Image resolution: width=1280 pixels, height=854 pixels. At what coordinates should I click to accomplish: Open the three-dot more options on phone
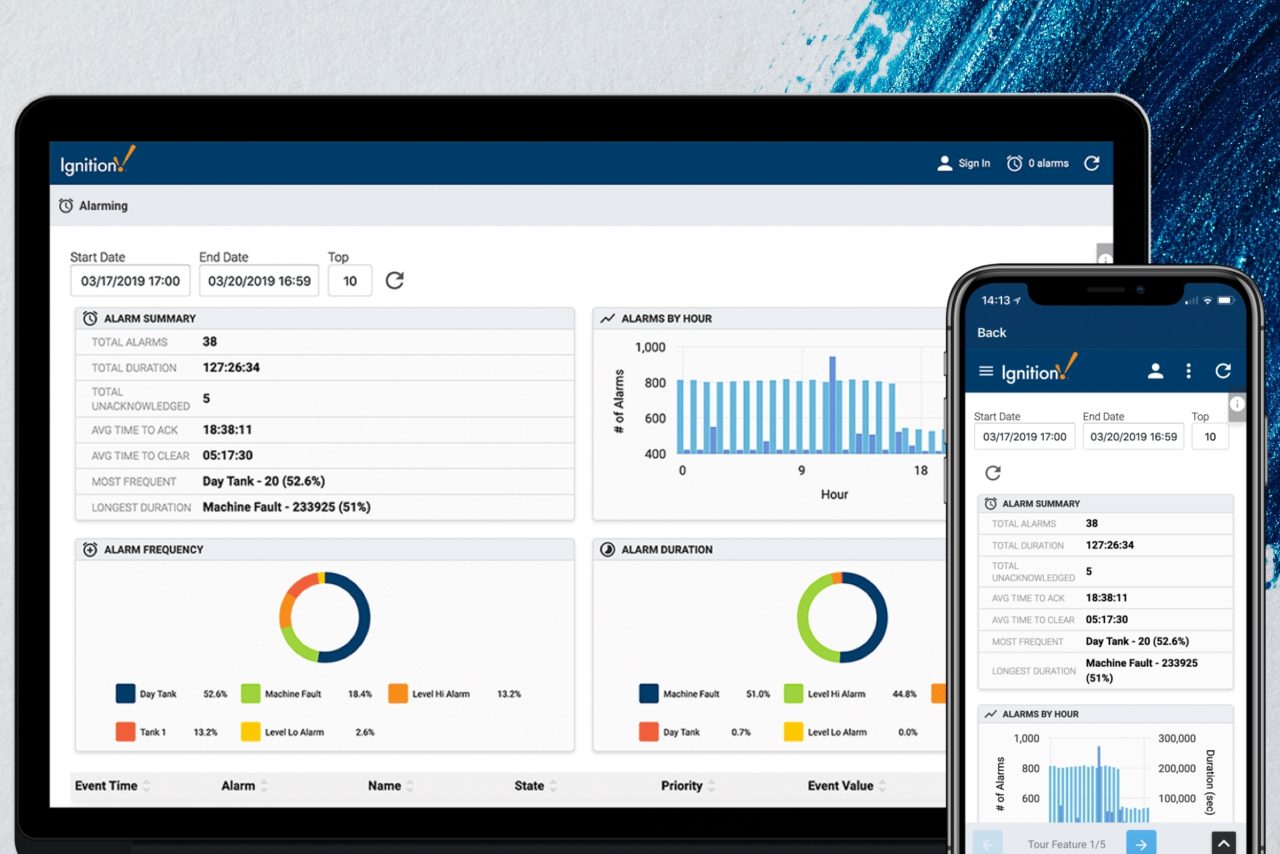pos(1188,371)
